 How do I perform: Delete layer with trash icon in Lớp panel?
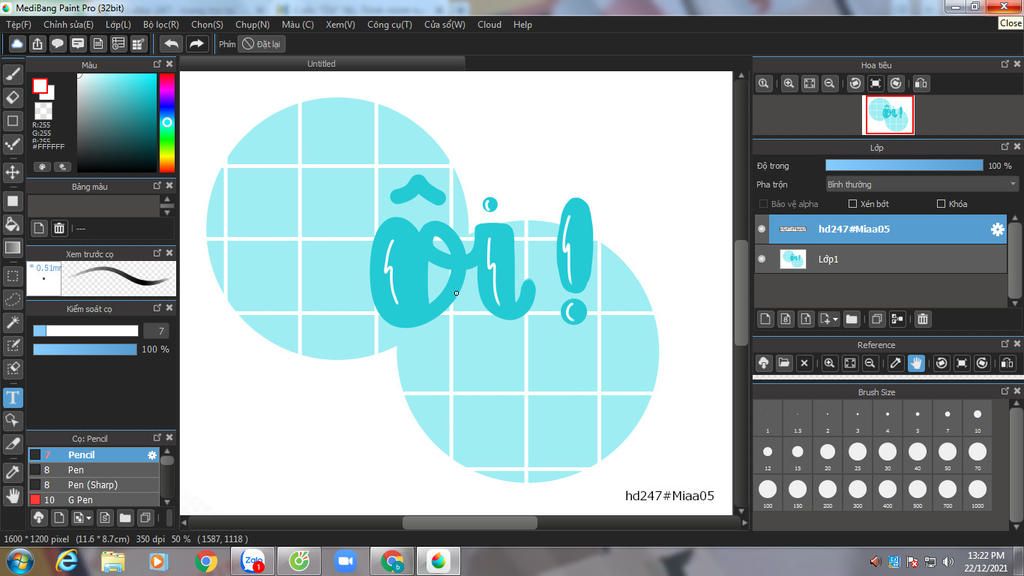coord(922,319)
